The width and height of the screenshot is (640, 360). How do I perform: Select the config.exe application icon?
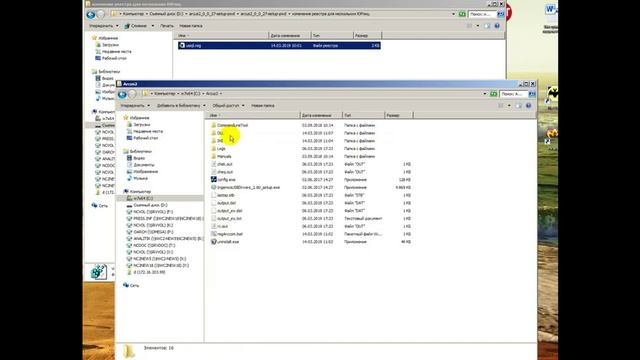coord(213,180)
